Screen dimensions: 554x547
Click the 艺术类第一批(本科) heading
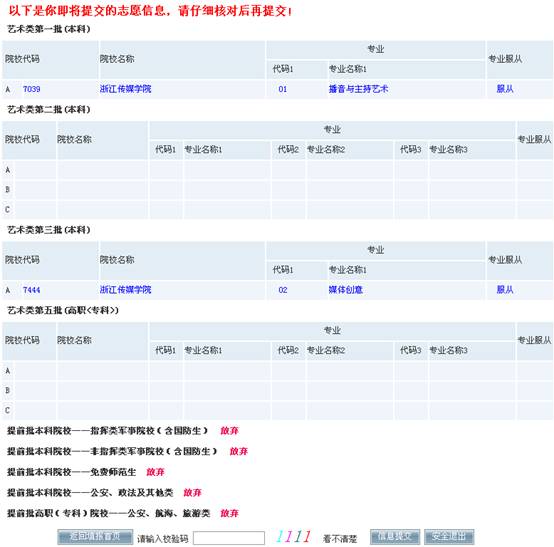tap(49, 29)
